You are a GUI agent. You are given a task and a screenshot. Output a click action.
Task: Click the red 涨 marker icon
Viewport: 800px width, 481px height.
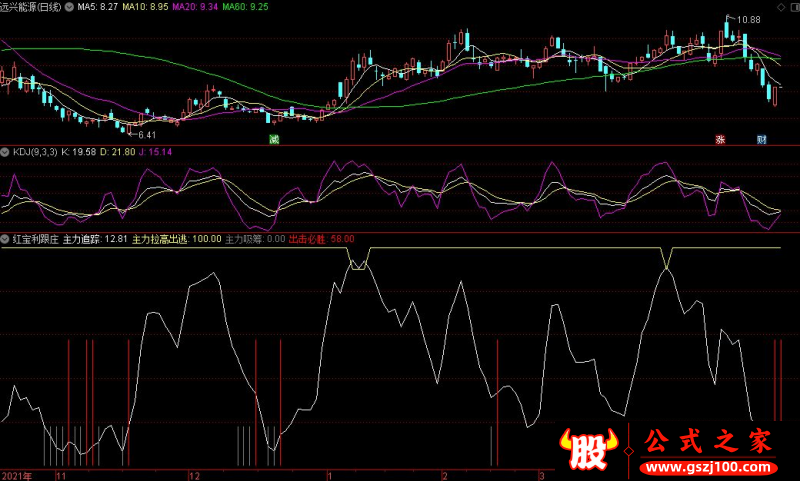[x=720, y=139]
